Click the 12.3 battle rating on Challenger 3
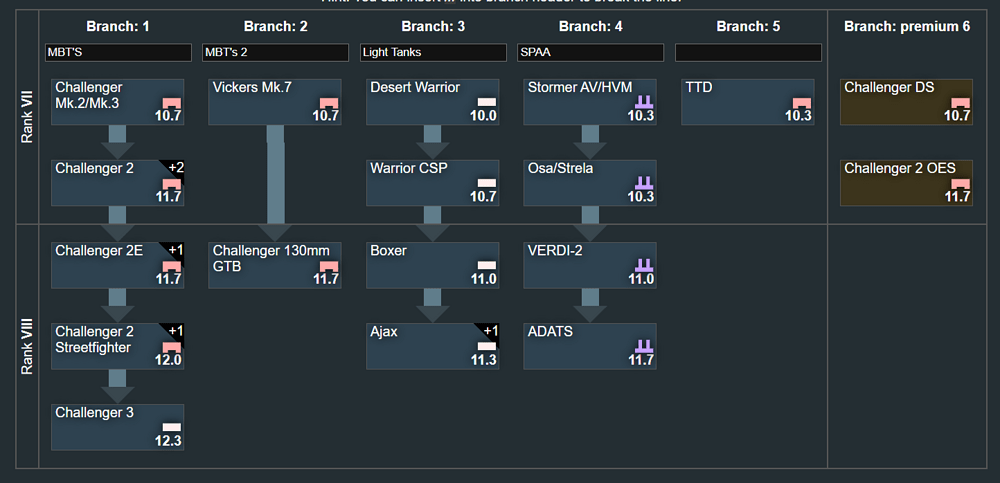The image size is (1000, 483). 168,441
